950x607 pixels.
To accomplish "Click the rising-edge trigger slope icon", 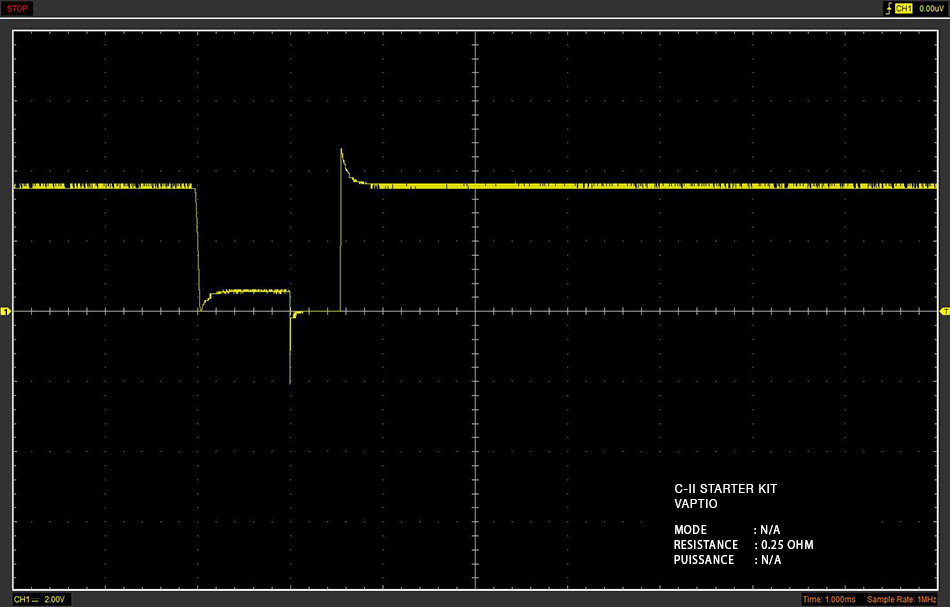I will pos(889,8).
